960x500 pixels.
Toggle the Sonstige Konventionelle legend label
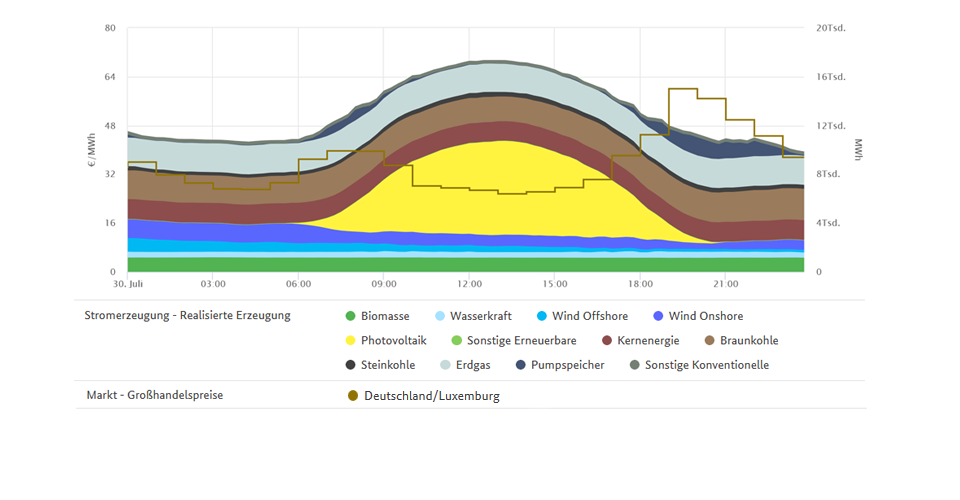point(707,365)
